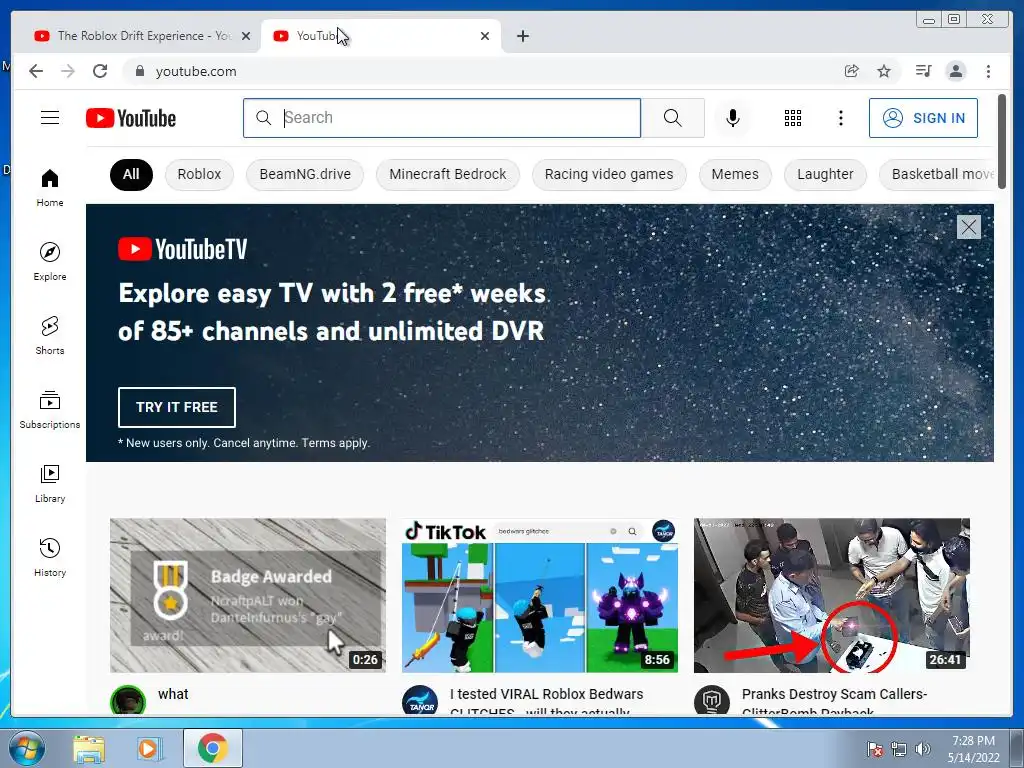Select the All filter chip
The image size is (1024, 768).
coord(131,174)
